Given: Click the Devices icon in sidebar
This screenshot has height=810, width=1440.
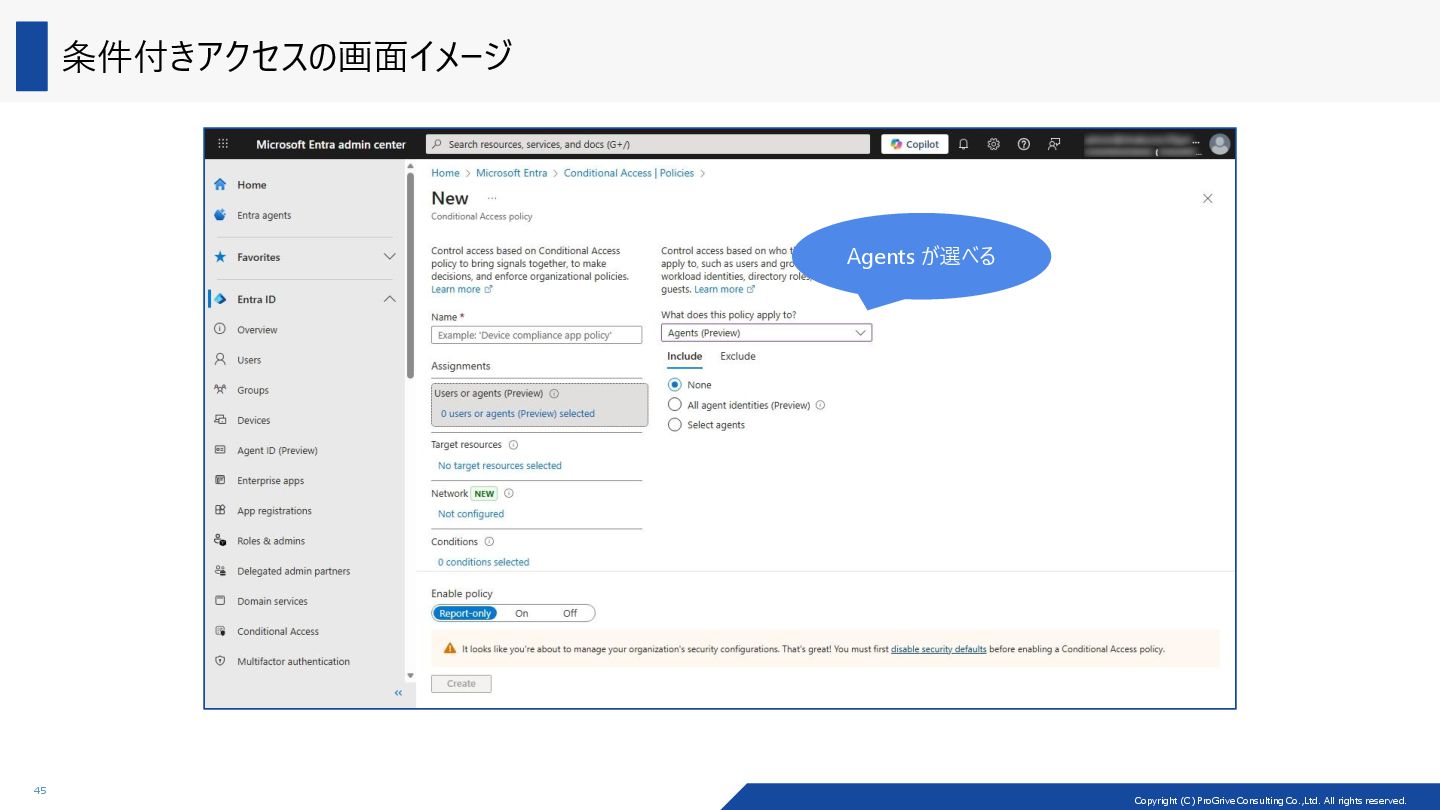Looking at the screenshot, I should (x=220, y=420).
